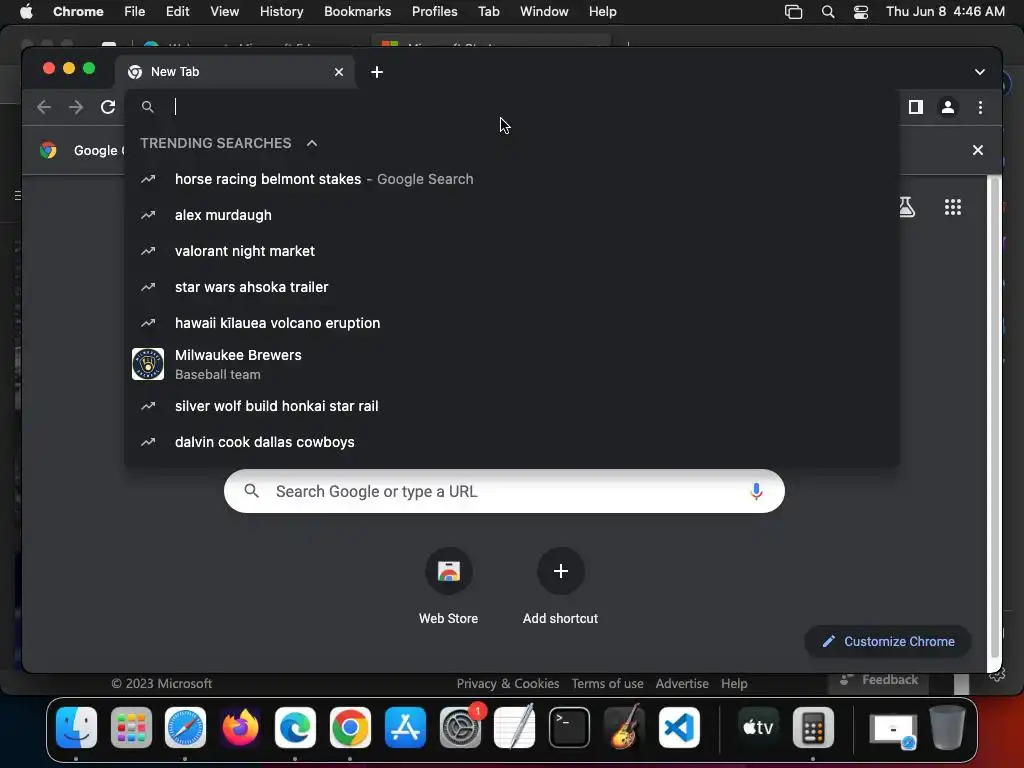Open Finder from the Dock
Screen dimensions: 1024x768
[76, 728]
